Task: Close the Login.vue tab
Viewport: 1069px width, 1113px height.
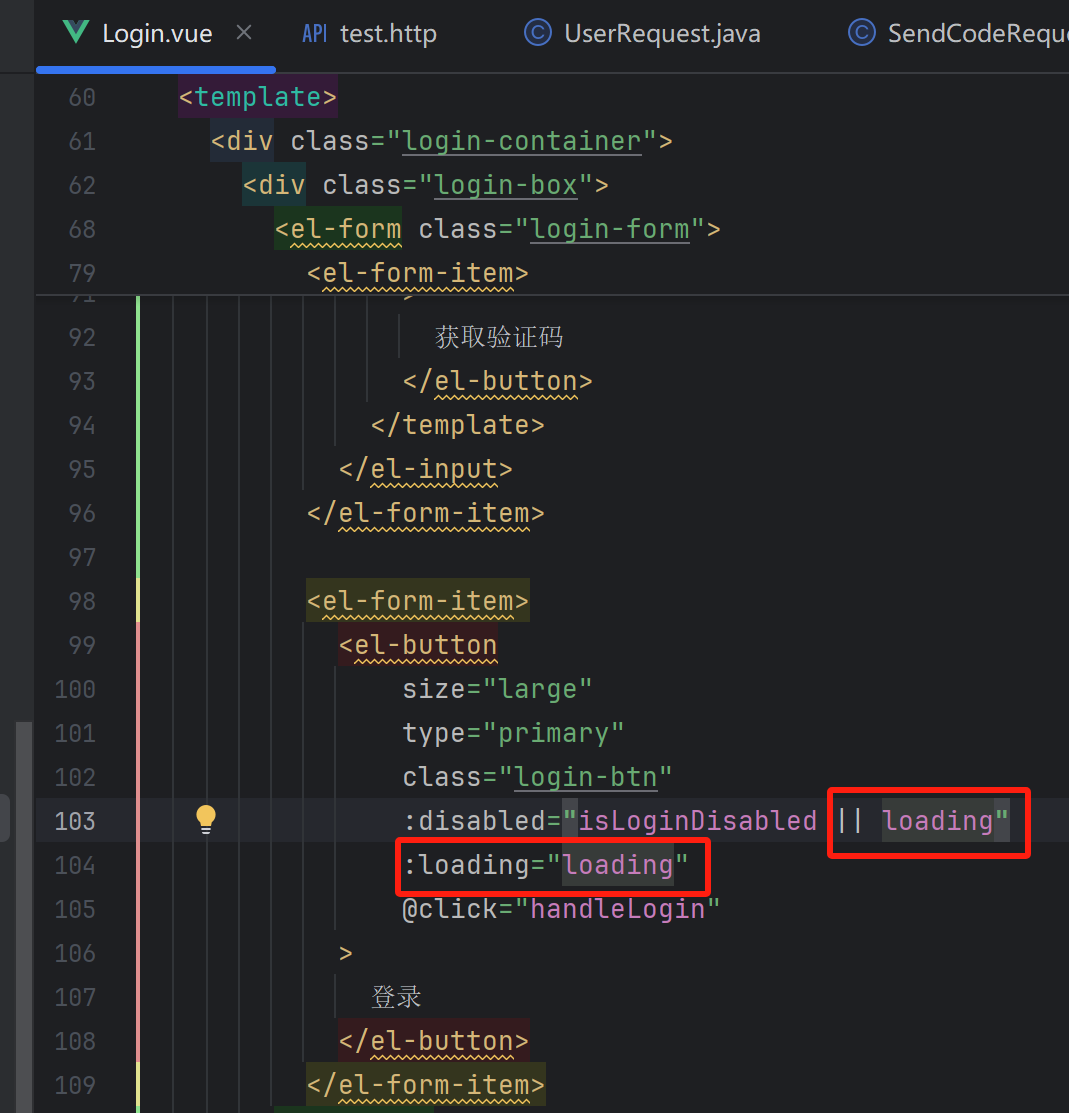Action: [243, 33]
